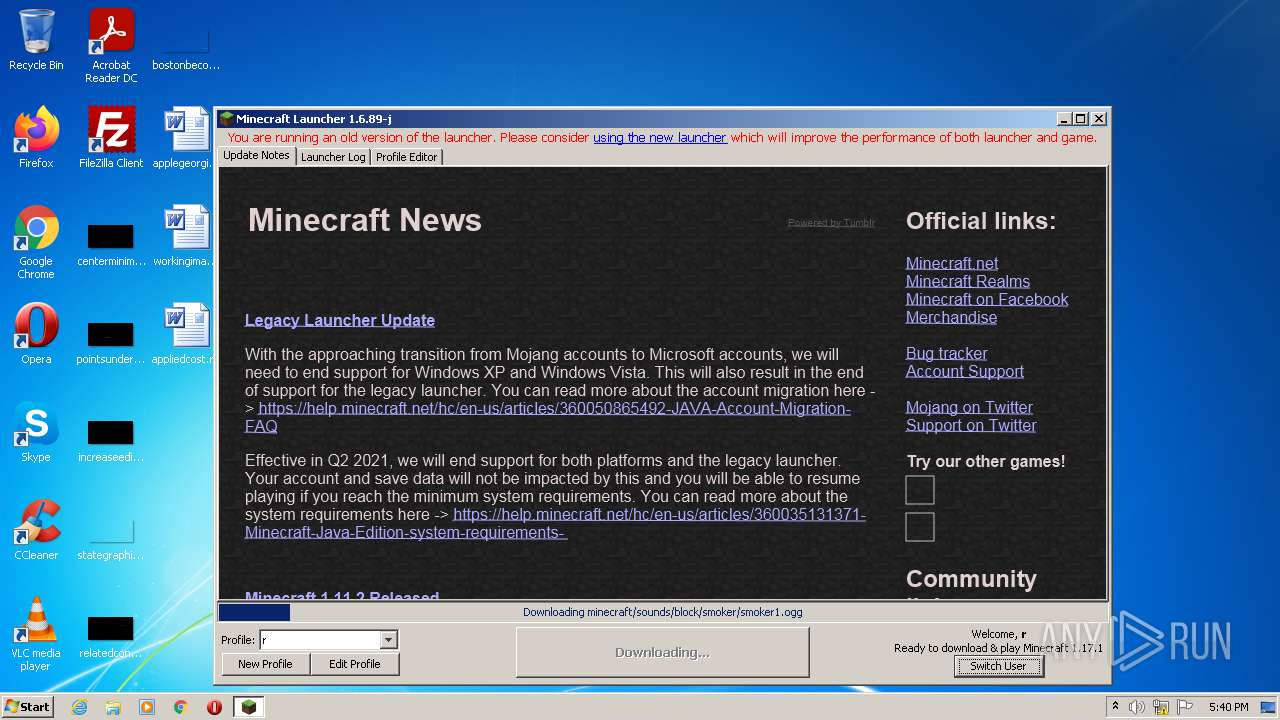Open Bug tracker link
The image size is (1280, 720).
(946, 353)
